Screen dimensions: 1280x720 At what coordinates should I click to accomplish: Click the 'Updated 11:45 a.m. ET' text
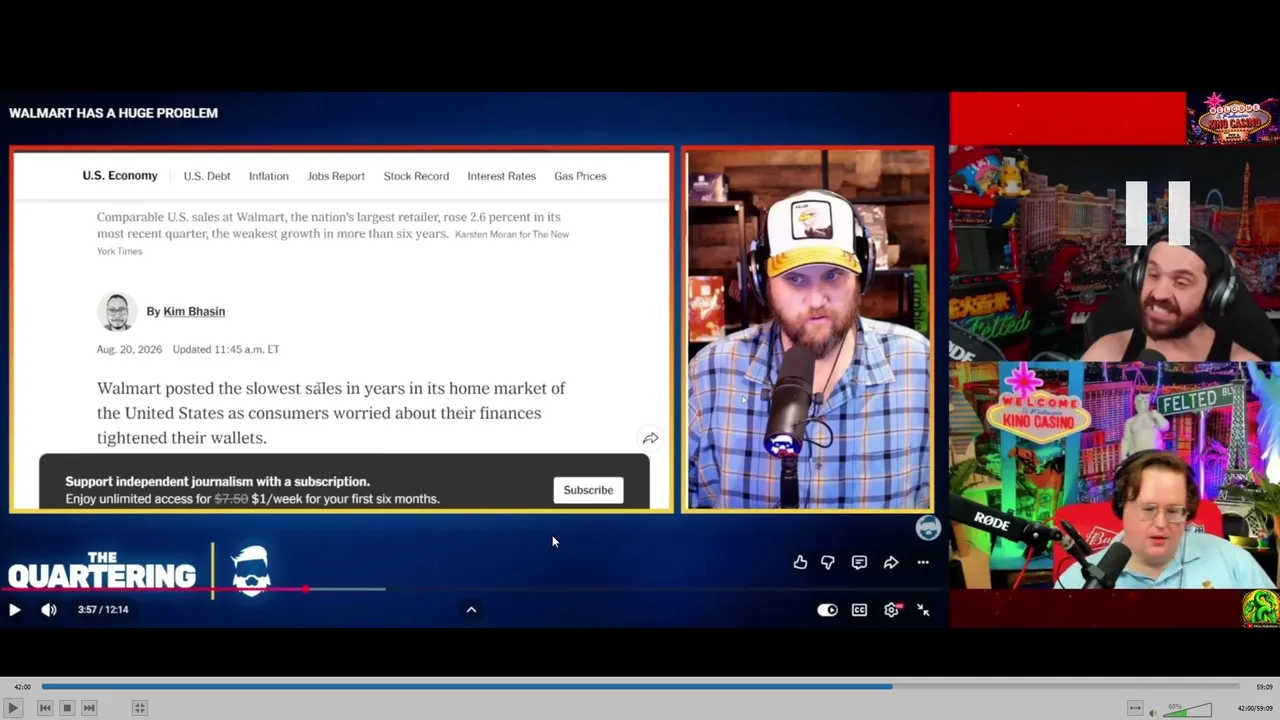point(226,349)
